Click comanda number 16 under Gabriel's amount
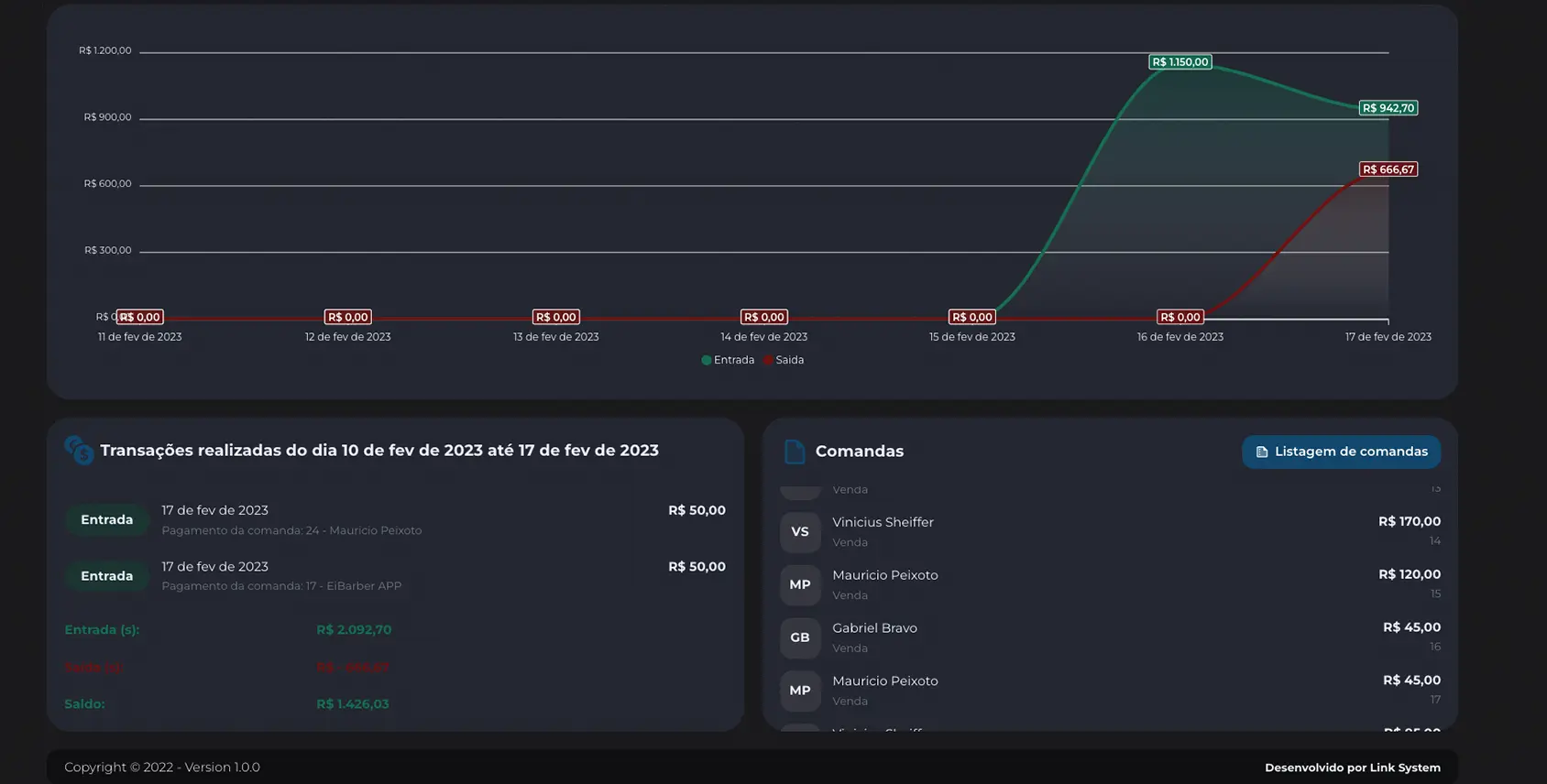 click(1435, 647)
